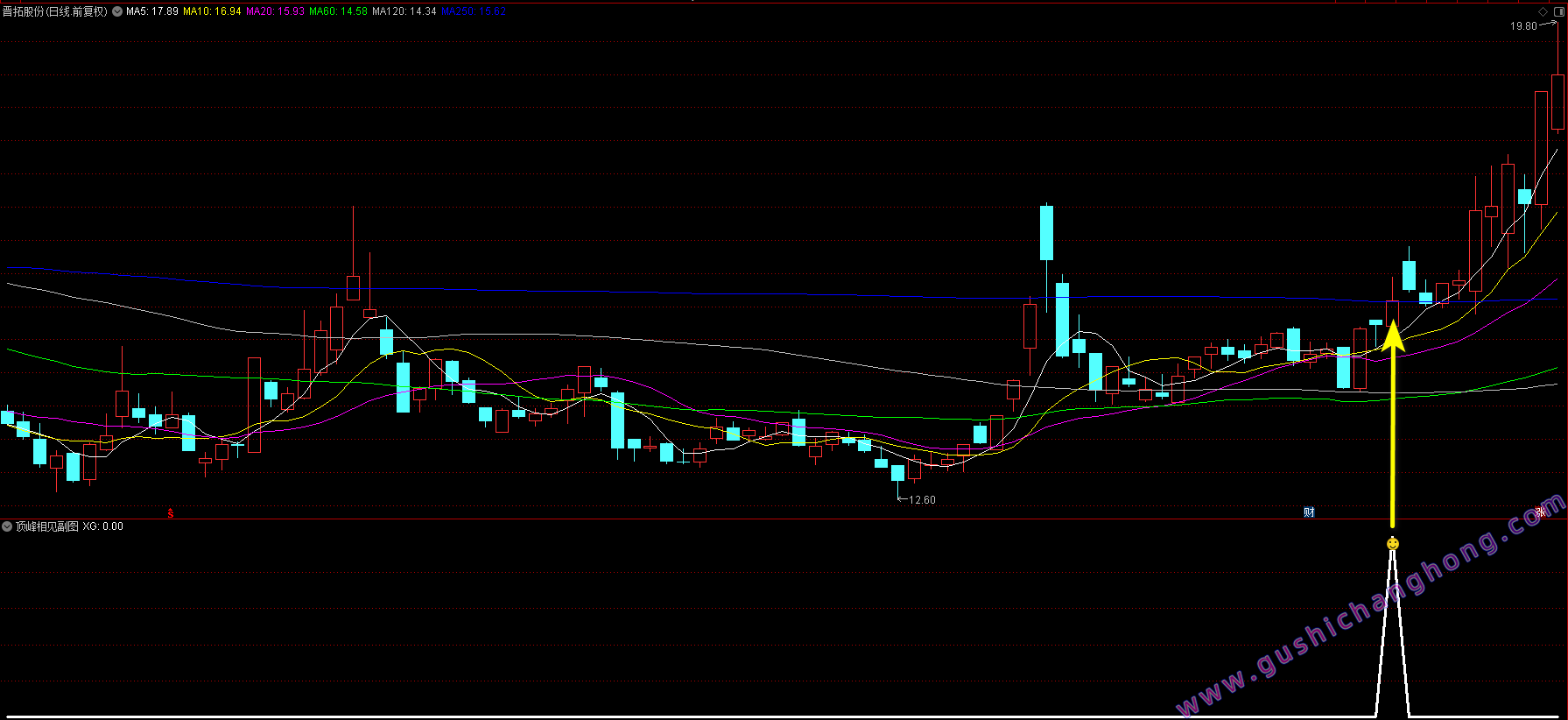This screenshot has width=1568, height=720.
Task: Click the last red candlestick at the far right
Action: (1557, 102)
